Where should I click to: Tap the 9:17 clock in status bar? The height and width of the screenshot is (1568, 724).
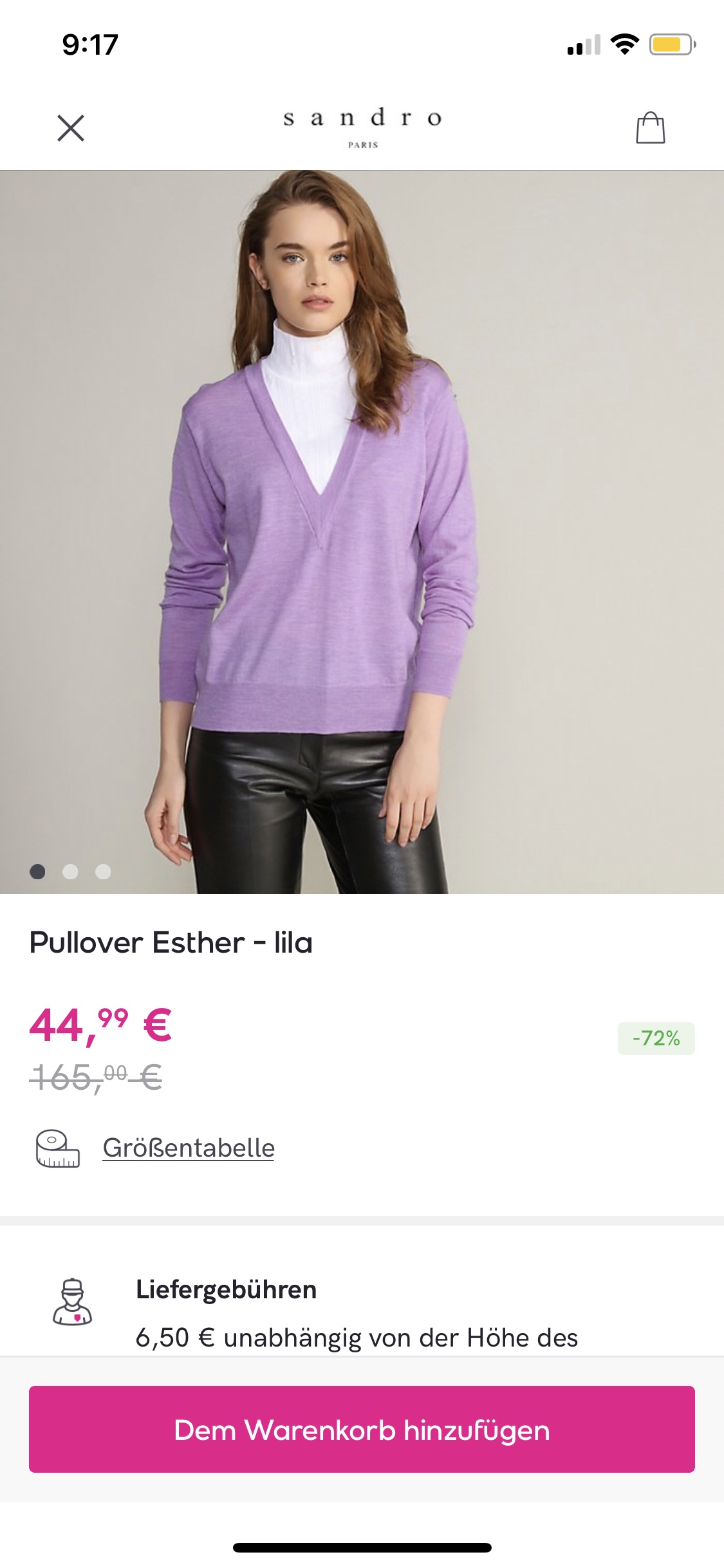pyautogui.click(x=90, y=45)
